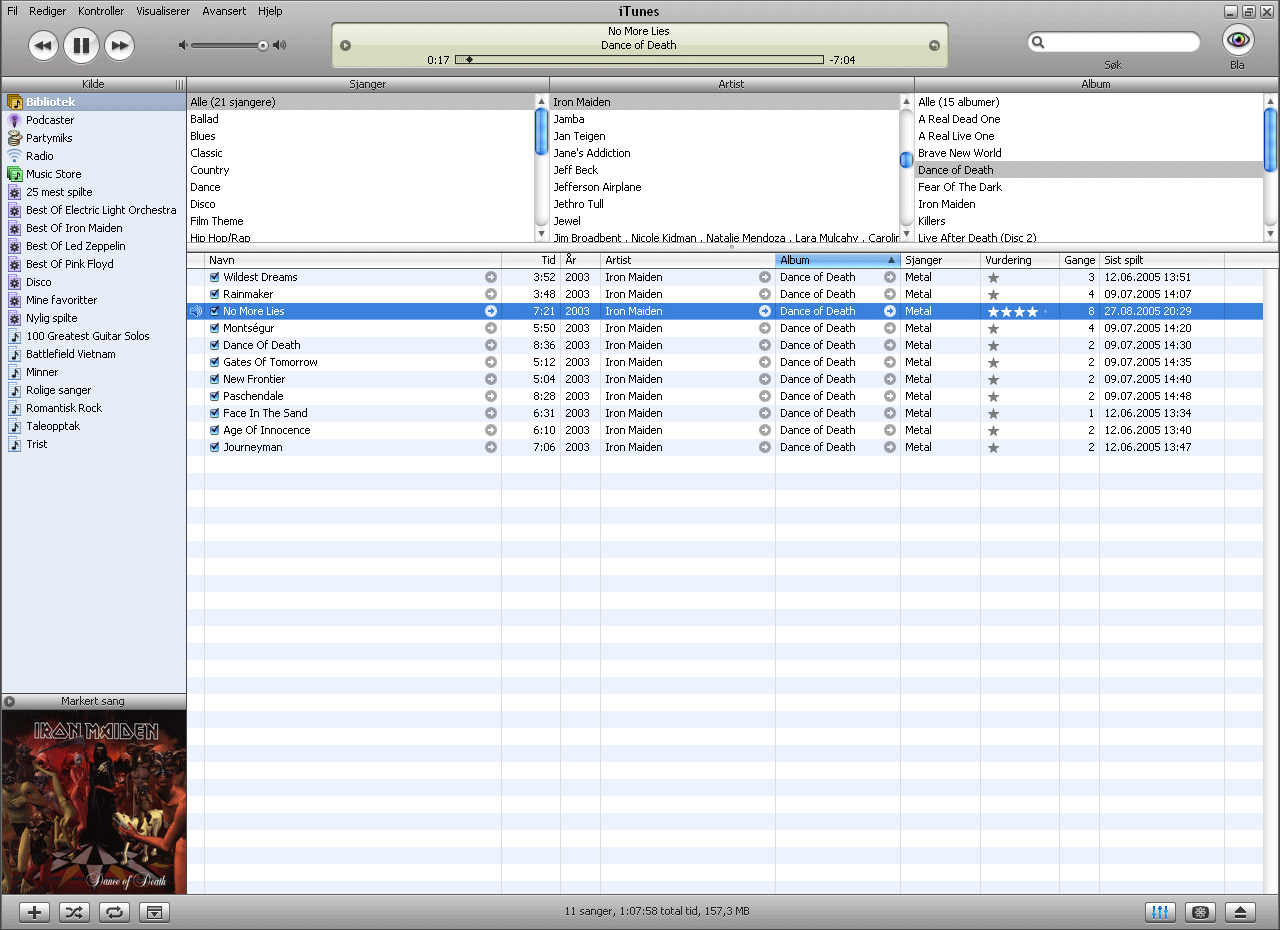Uncheck the Rainmaker checkbox
Image resolution: width=1280 pixels, height=930 pixels.
coord(214,294)
